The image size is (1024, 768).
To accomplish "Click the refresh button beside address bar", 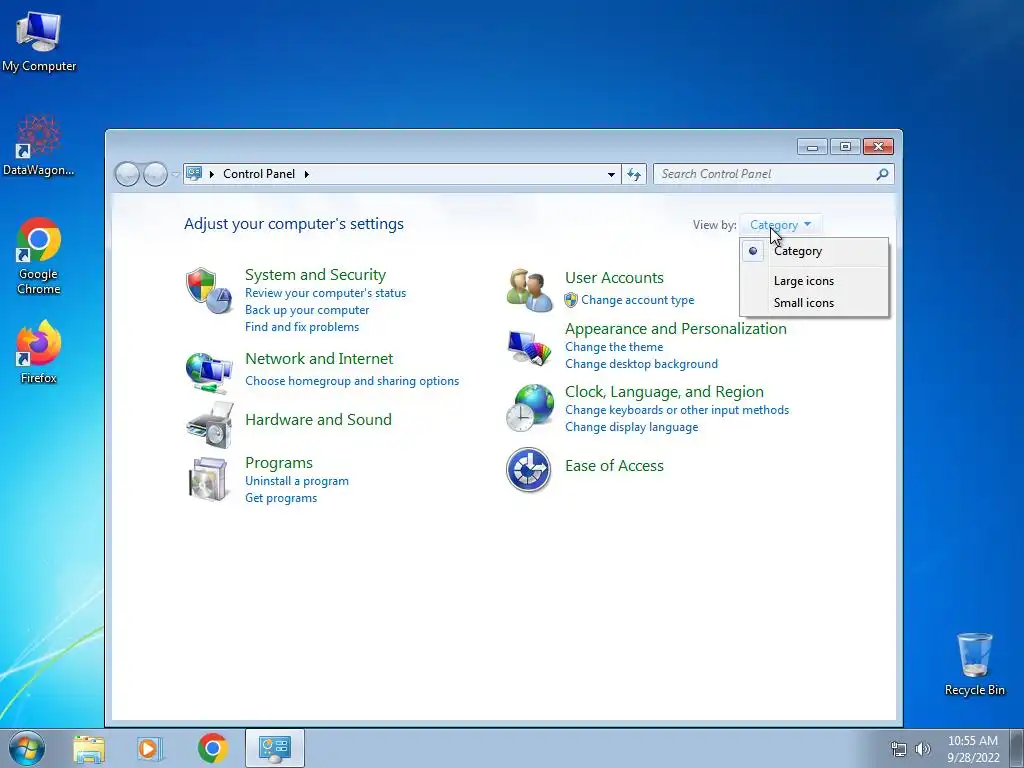I will click(x=634, y=174).
